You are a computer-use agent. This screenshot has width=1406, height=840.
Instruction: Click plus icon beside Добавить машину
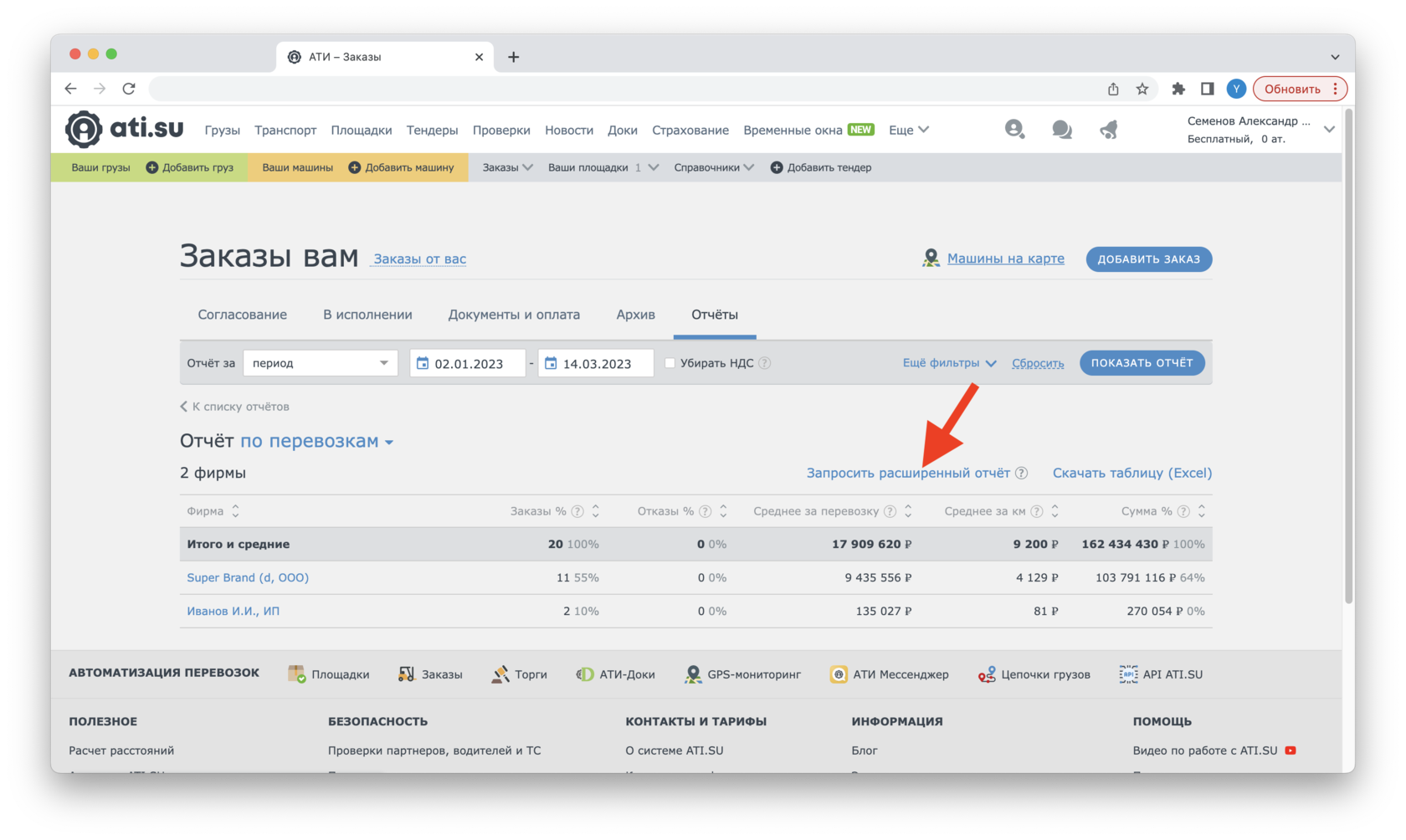(x=355, y=167)
